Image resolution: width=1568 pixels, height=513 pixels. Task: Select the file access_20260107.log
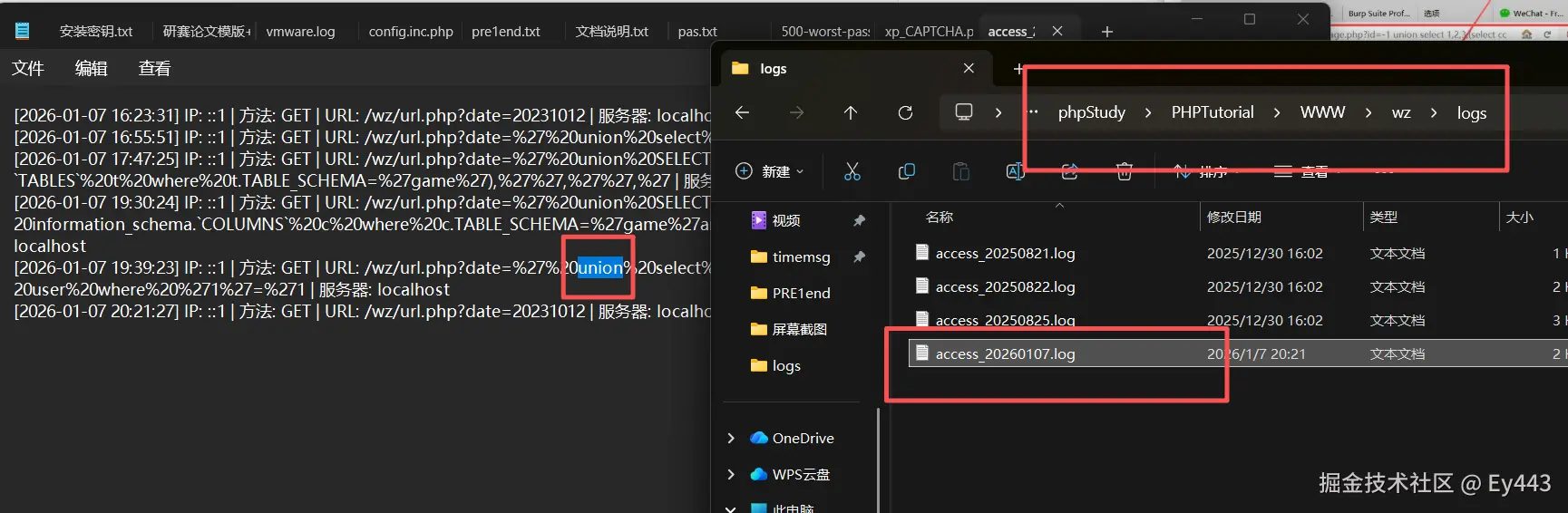[x=1238, y=353]
